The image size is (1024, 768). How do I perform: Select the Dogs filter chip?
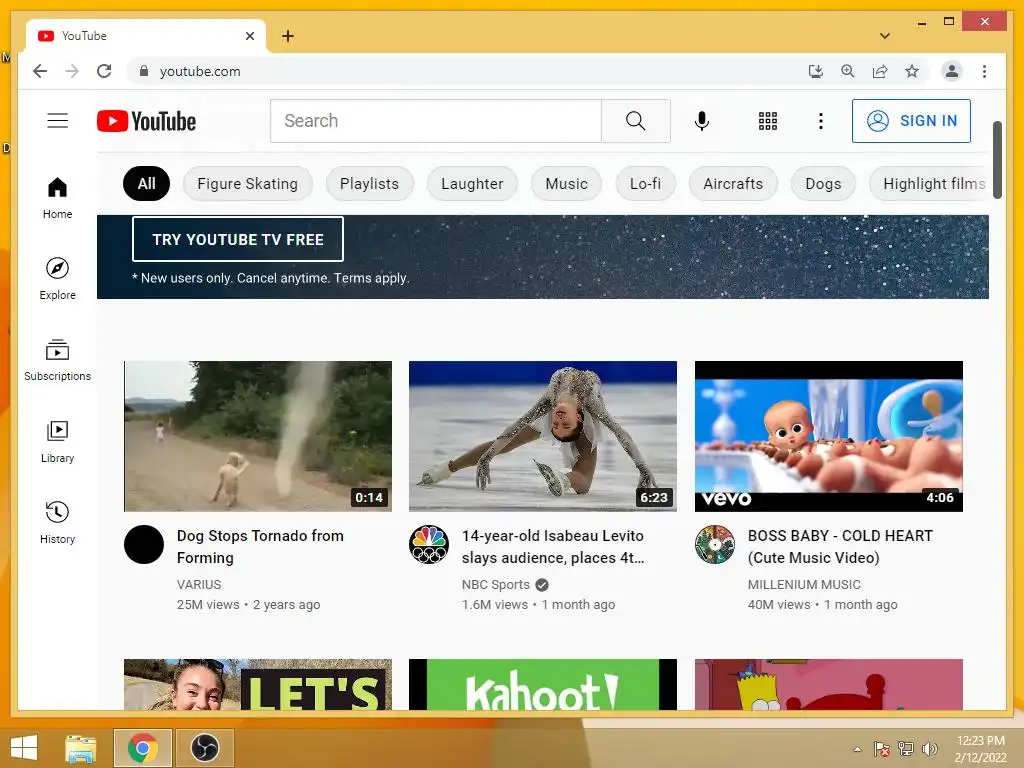823,184
